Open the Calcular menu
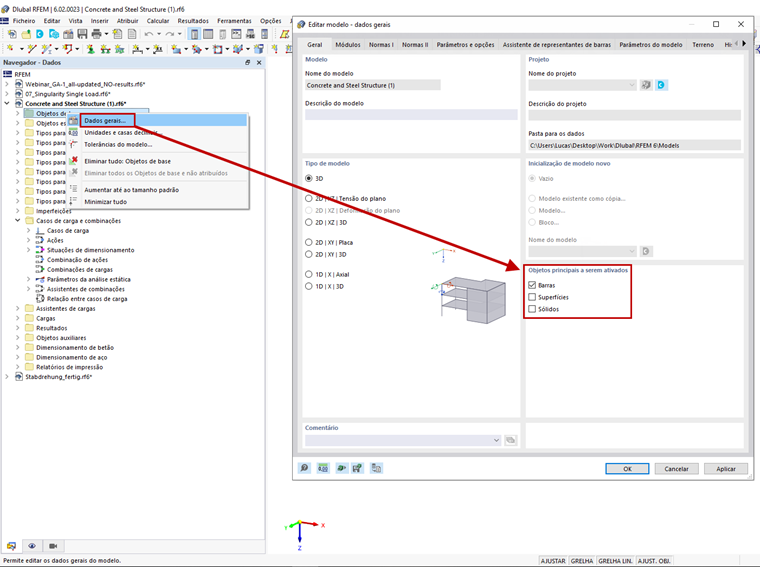 [x=158, y=21]
